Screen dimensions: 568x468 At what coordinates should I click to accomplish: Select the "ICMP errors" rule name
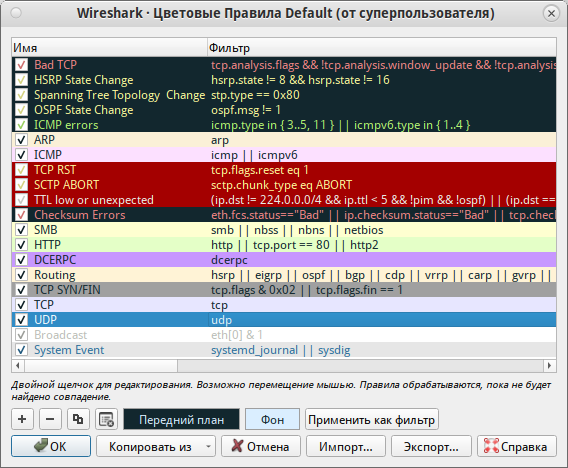click(66, 125)
